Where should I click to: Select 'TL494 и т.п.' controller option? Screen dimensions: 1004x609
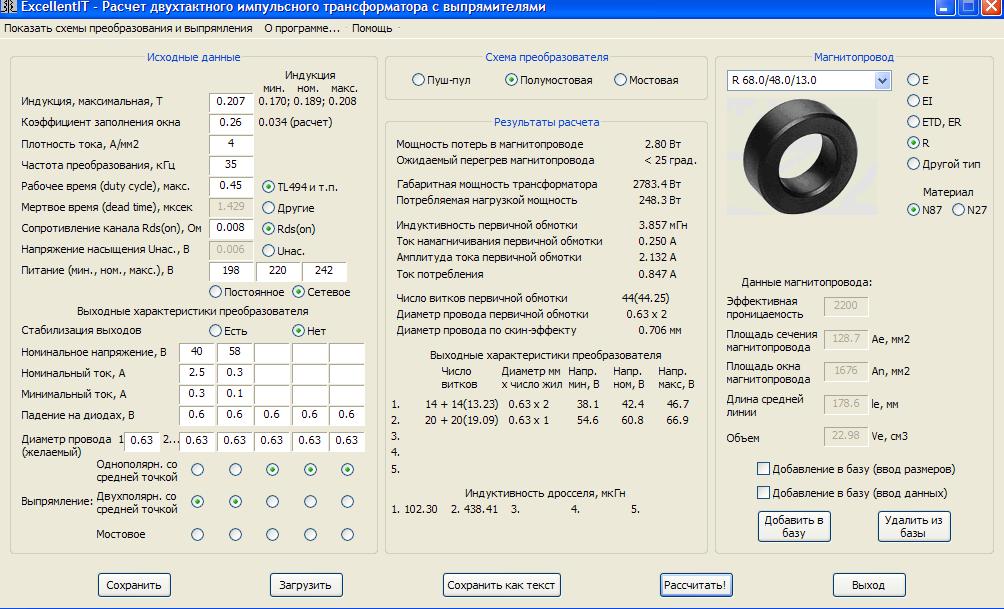click(x=268, y=187)
